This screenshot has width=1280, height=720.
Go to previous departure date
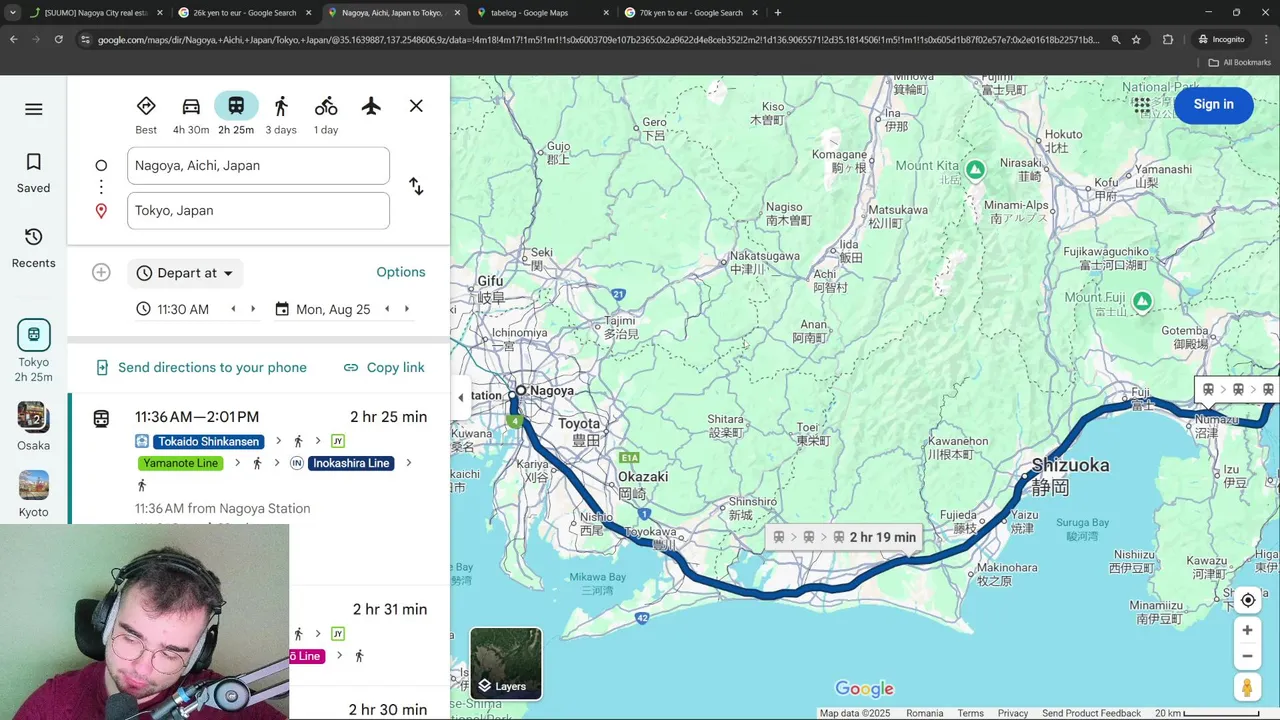pos(387,309)
